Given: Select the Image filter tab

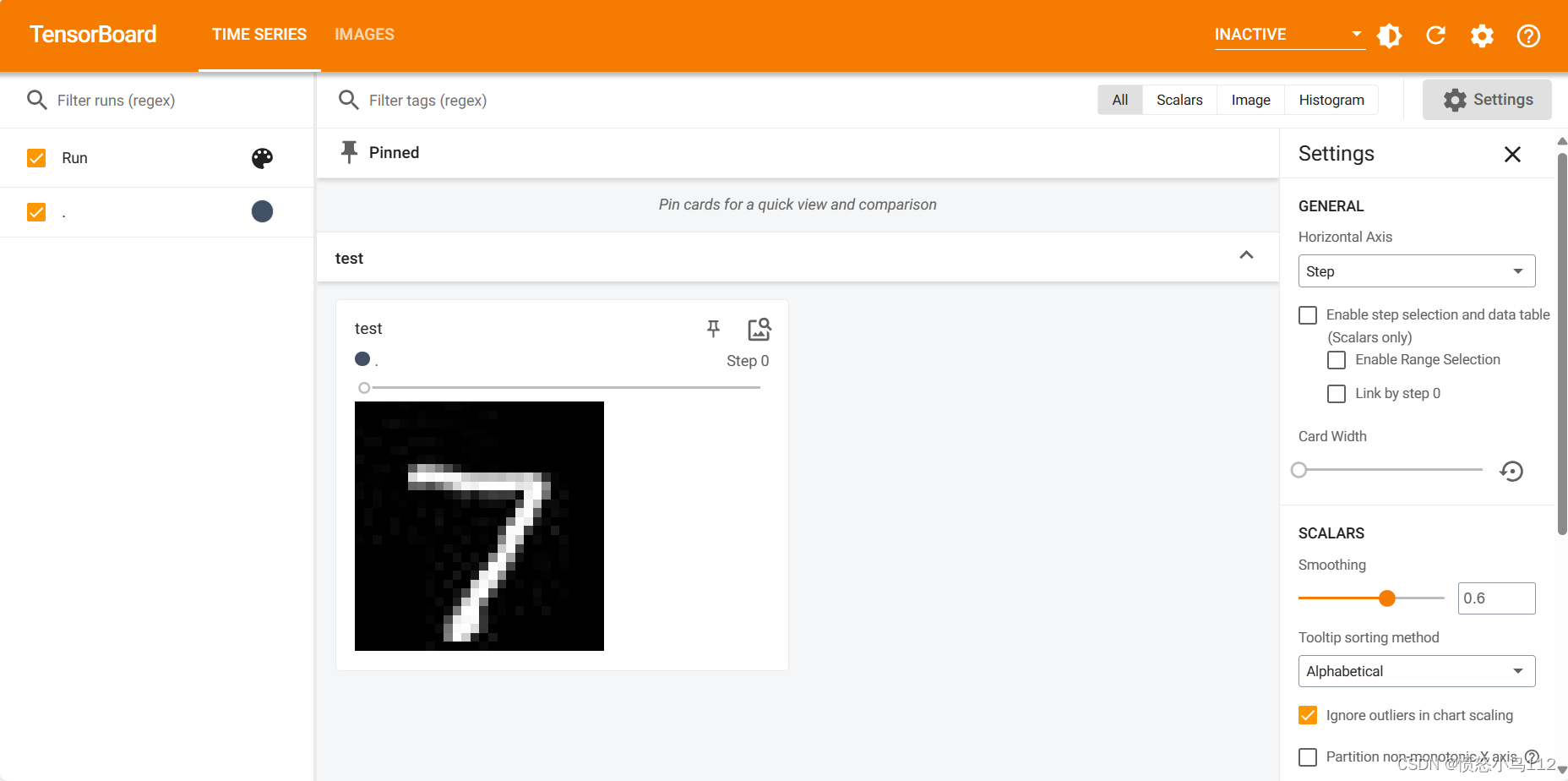Looking at the screenshot, I should pos(1251,100).
